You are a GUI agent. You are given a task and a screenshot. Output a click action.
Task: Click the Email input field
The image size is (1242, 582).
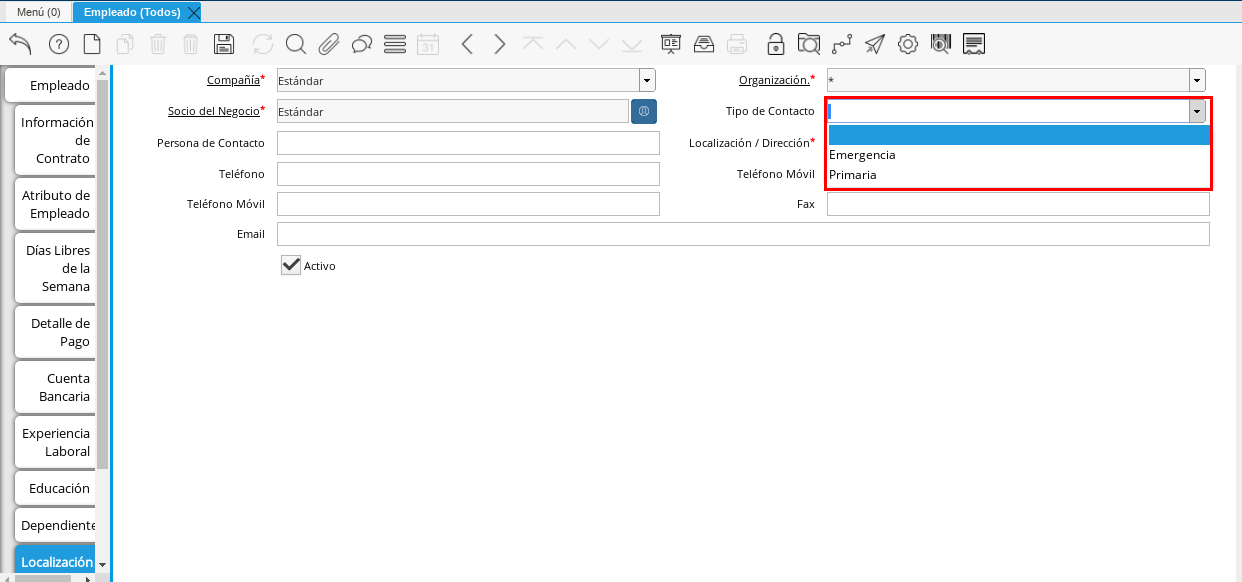point(742,234)
